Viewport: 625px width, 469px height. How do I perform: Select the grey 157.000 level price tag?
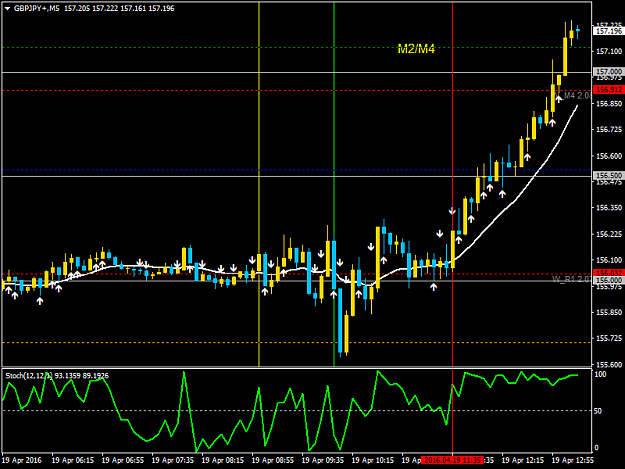tap(609, 72)
